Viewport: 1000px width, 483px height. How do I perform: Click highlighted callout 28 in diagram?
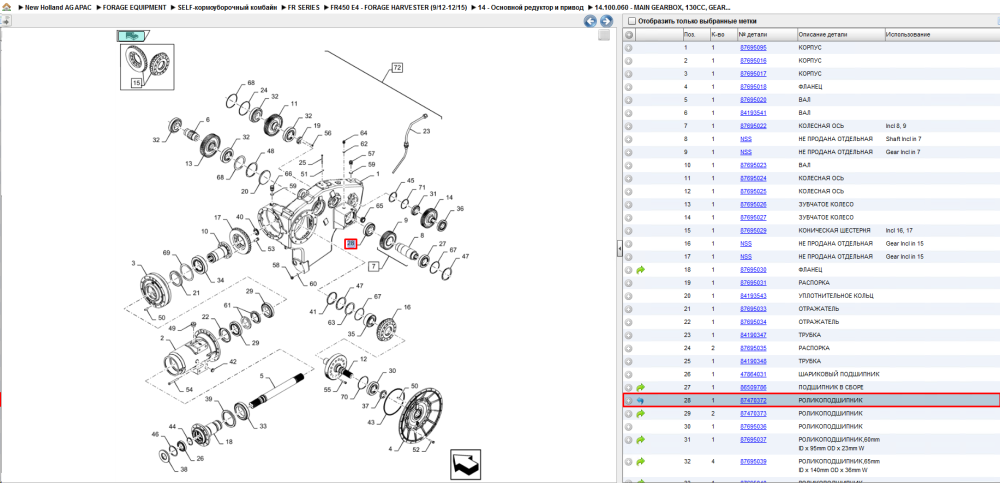coord(351,243)
